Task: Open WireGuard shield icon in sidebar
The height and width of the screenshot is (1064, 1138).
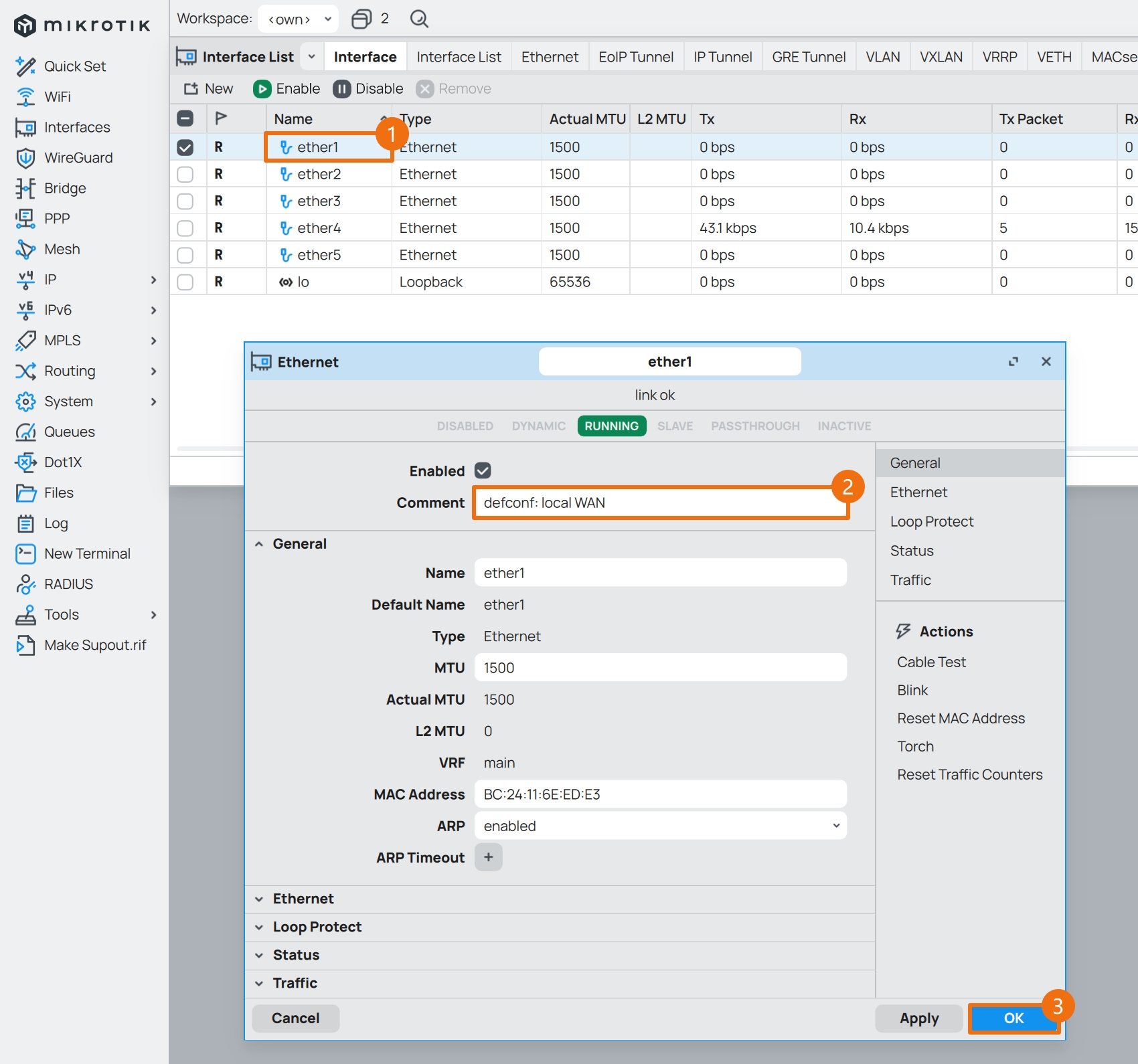Action: (x=25, y=158)
